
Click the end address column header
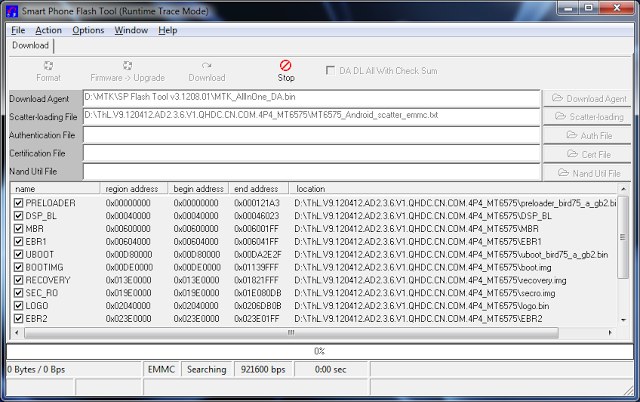(x=258, y=189)
